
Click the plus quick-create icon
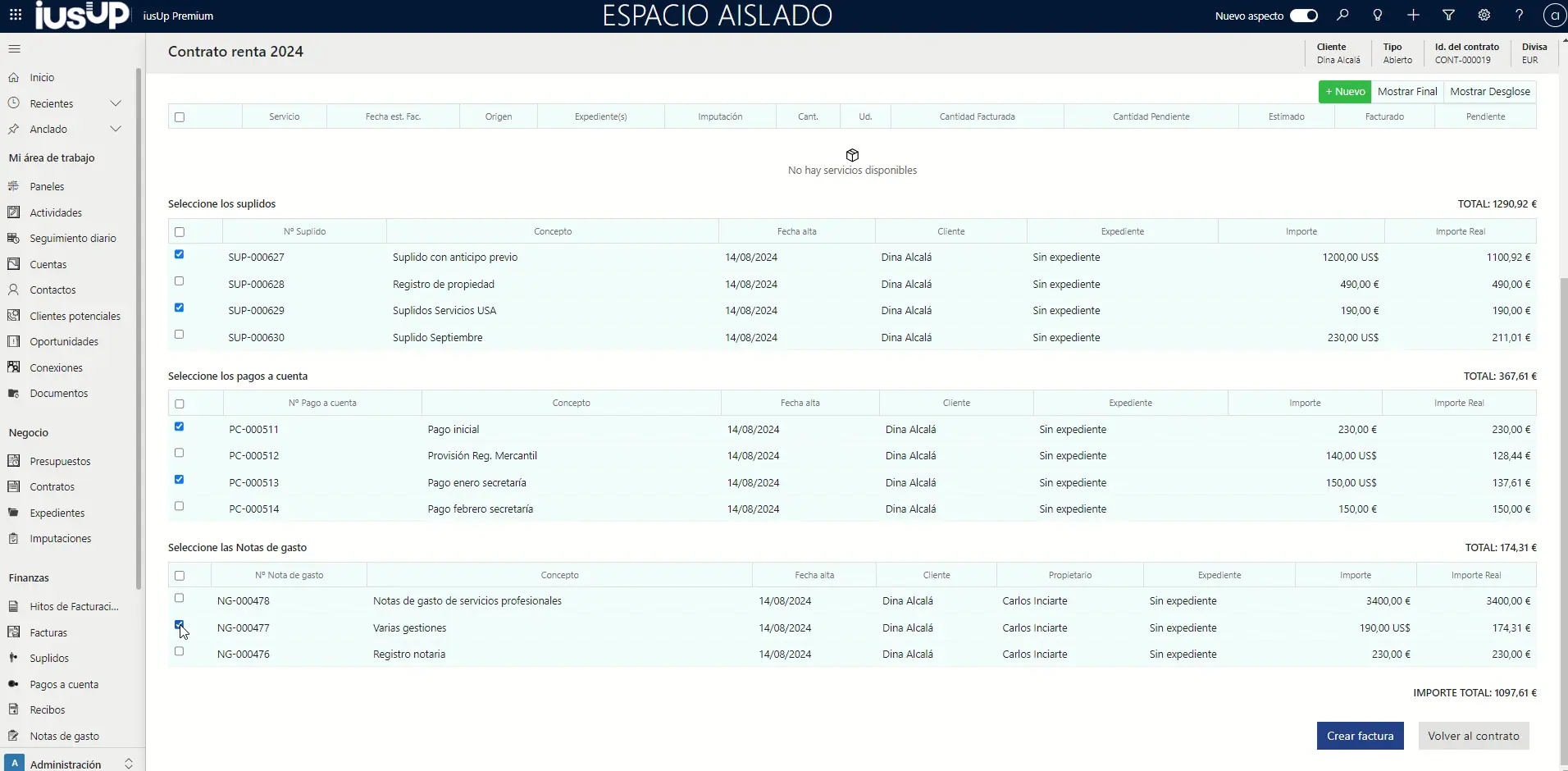tap(1413, 16)
